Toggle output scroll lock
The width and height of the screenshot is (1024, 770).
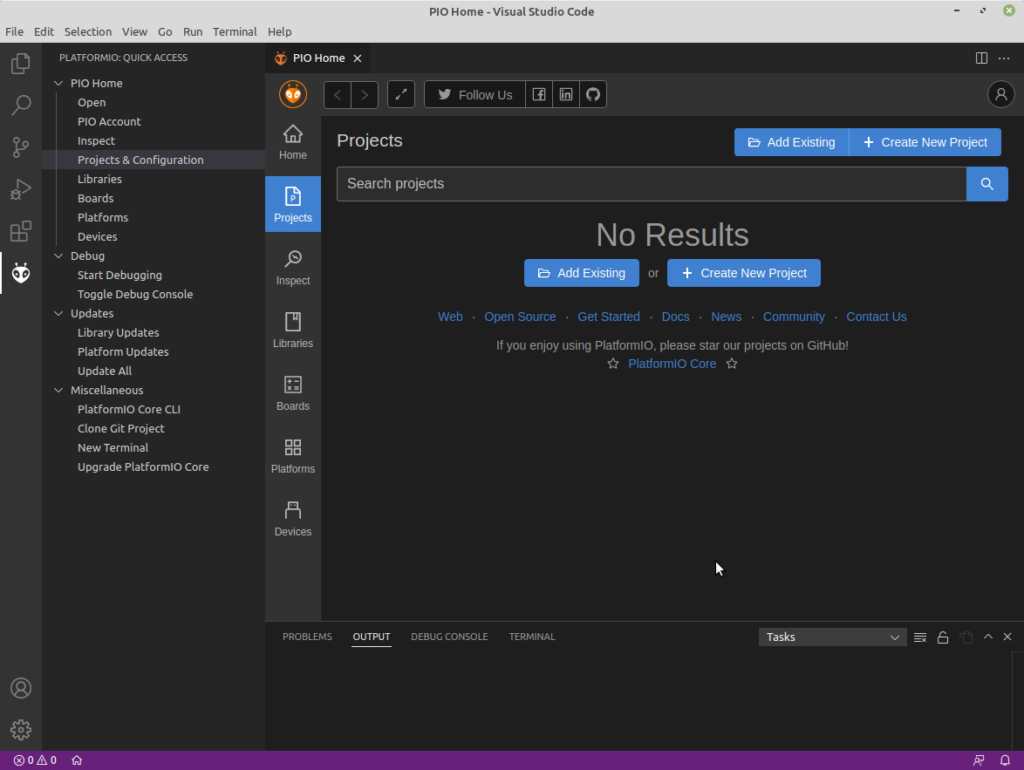coord(942,637)
